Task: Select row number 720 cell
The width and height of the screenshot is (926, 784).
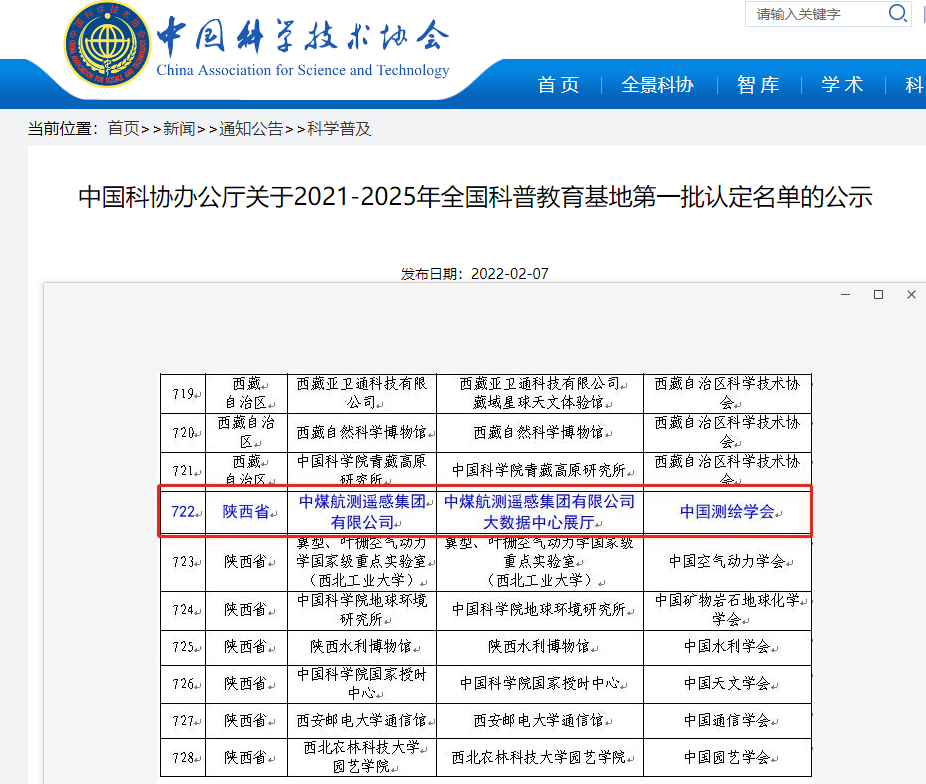Action: 183,433
